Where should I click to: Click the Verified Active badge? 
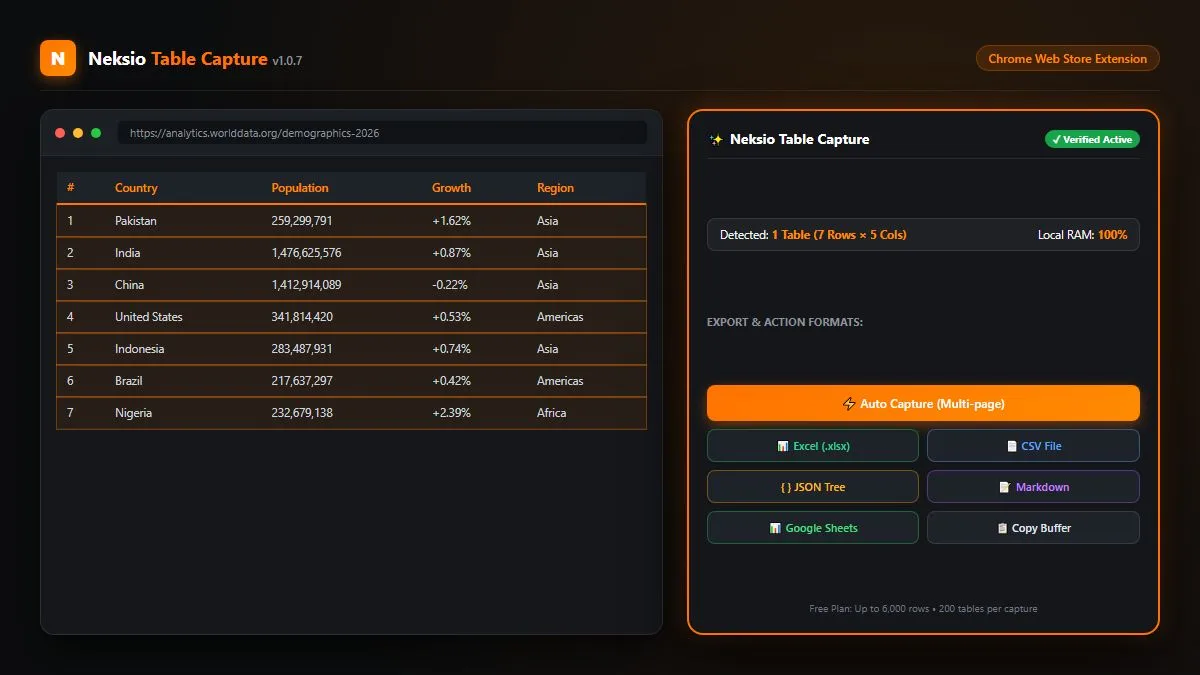(x=1092, y=140)
